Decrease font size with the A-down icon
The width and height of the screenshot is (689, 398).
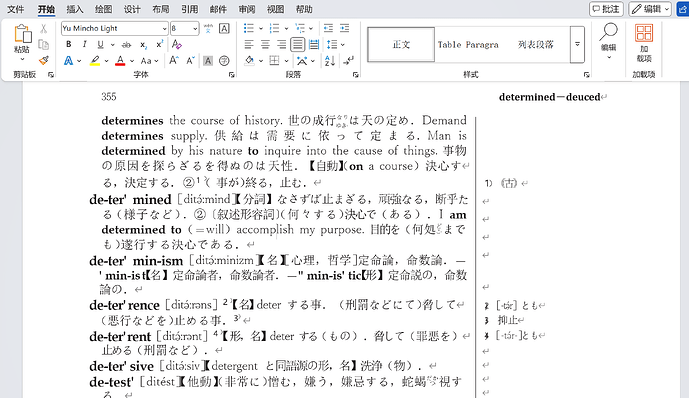[x=190, y=61]
